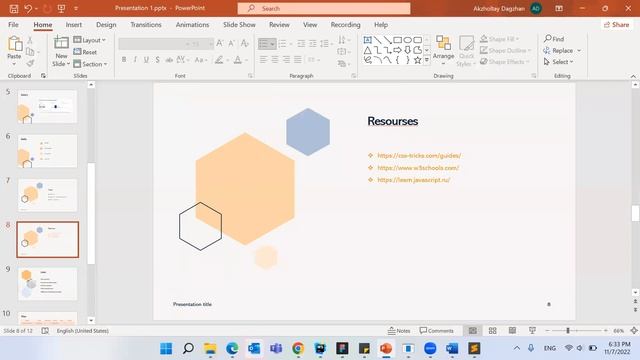The width and height of the screenshot is (640, 360).
Task: Open the Layout dropdown
Action: pos(89,40)
